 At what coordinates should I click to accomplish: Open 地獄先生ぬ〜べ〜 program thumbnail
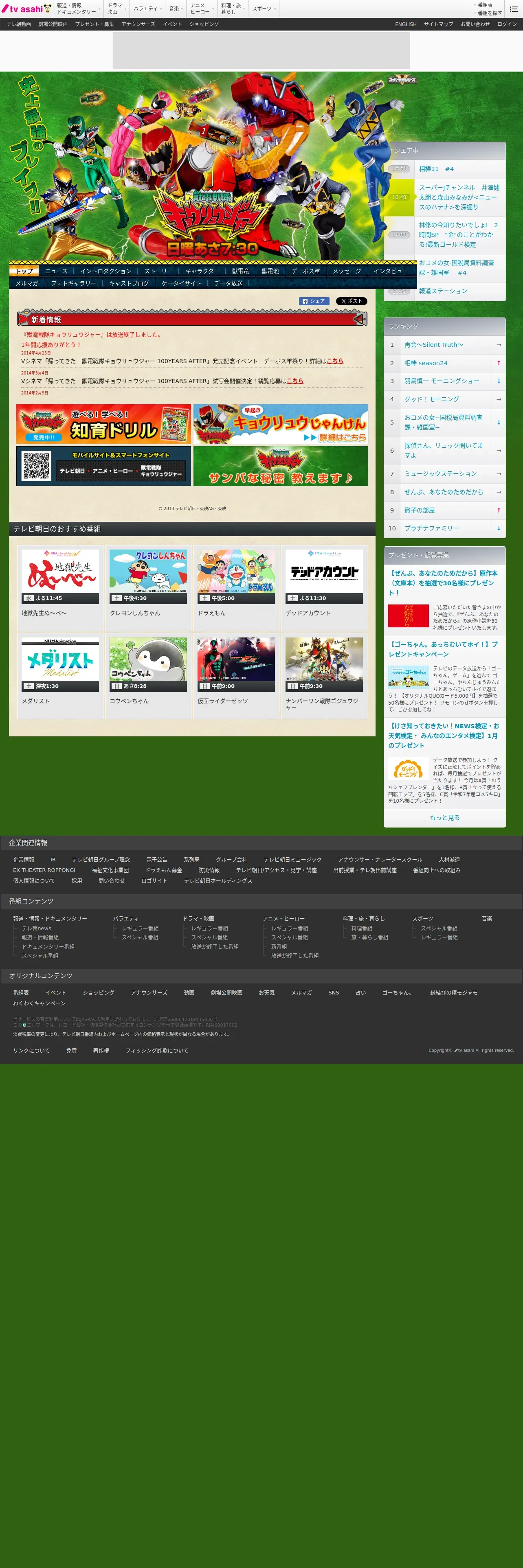click(60, 576)
